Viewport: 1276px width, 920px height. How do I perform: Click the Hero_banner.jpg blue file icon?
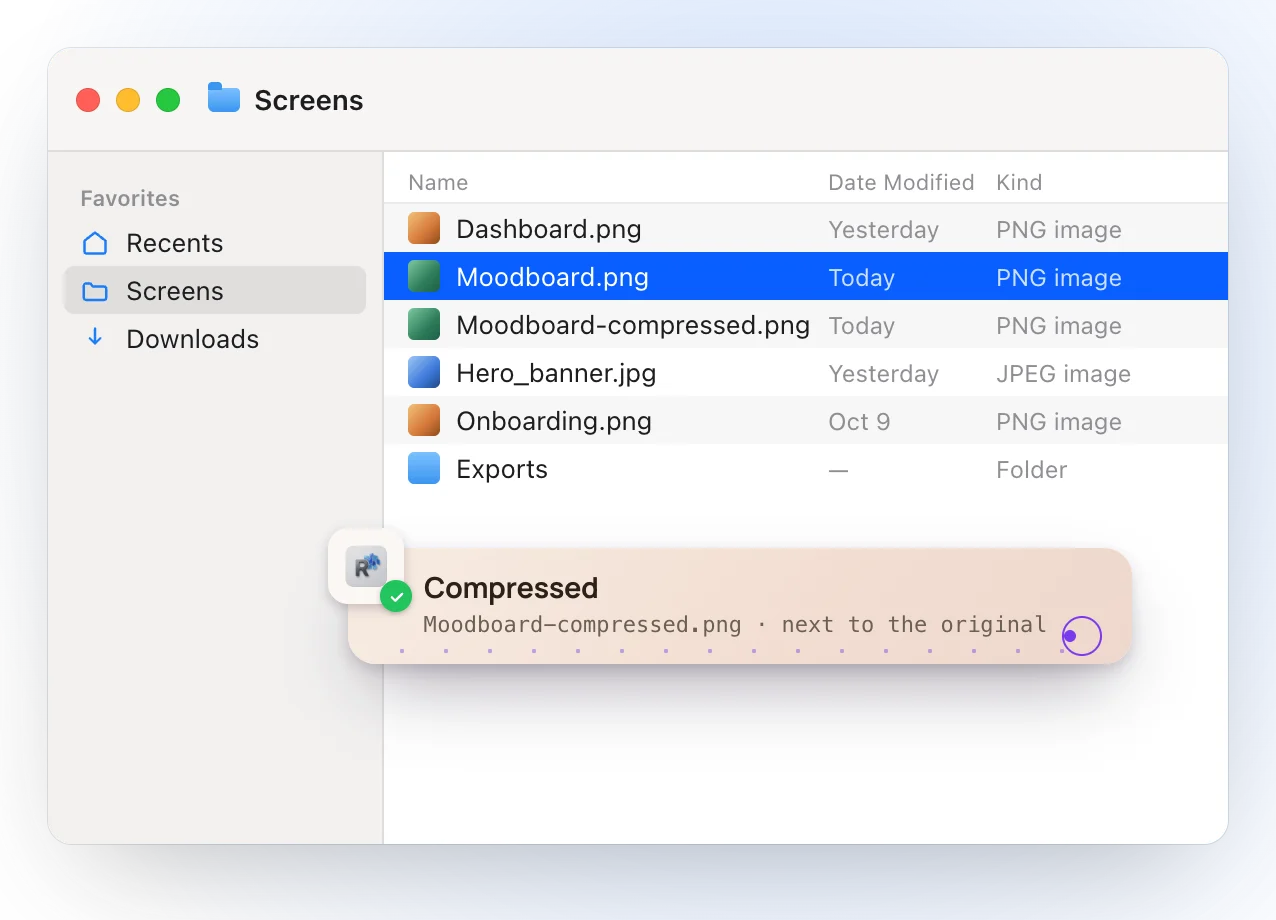[424, 373]
